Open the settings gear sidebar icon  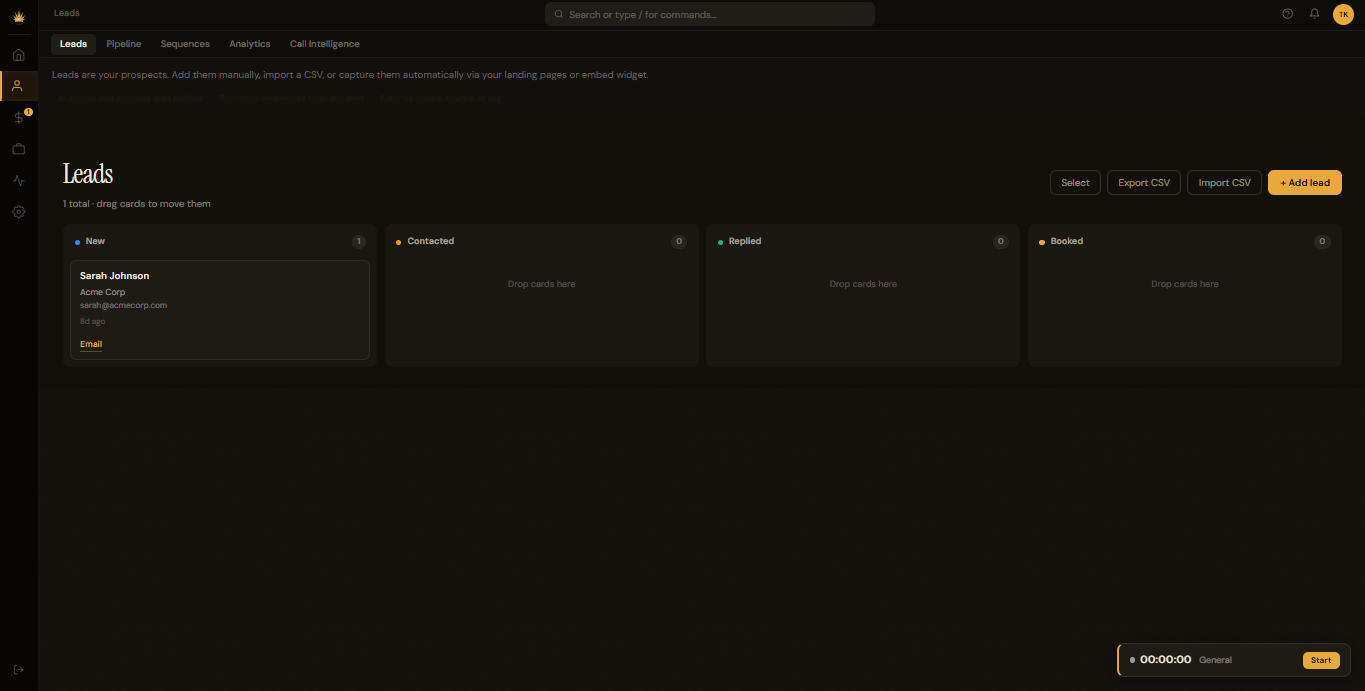(19, 212)
